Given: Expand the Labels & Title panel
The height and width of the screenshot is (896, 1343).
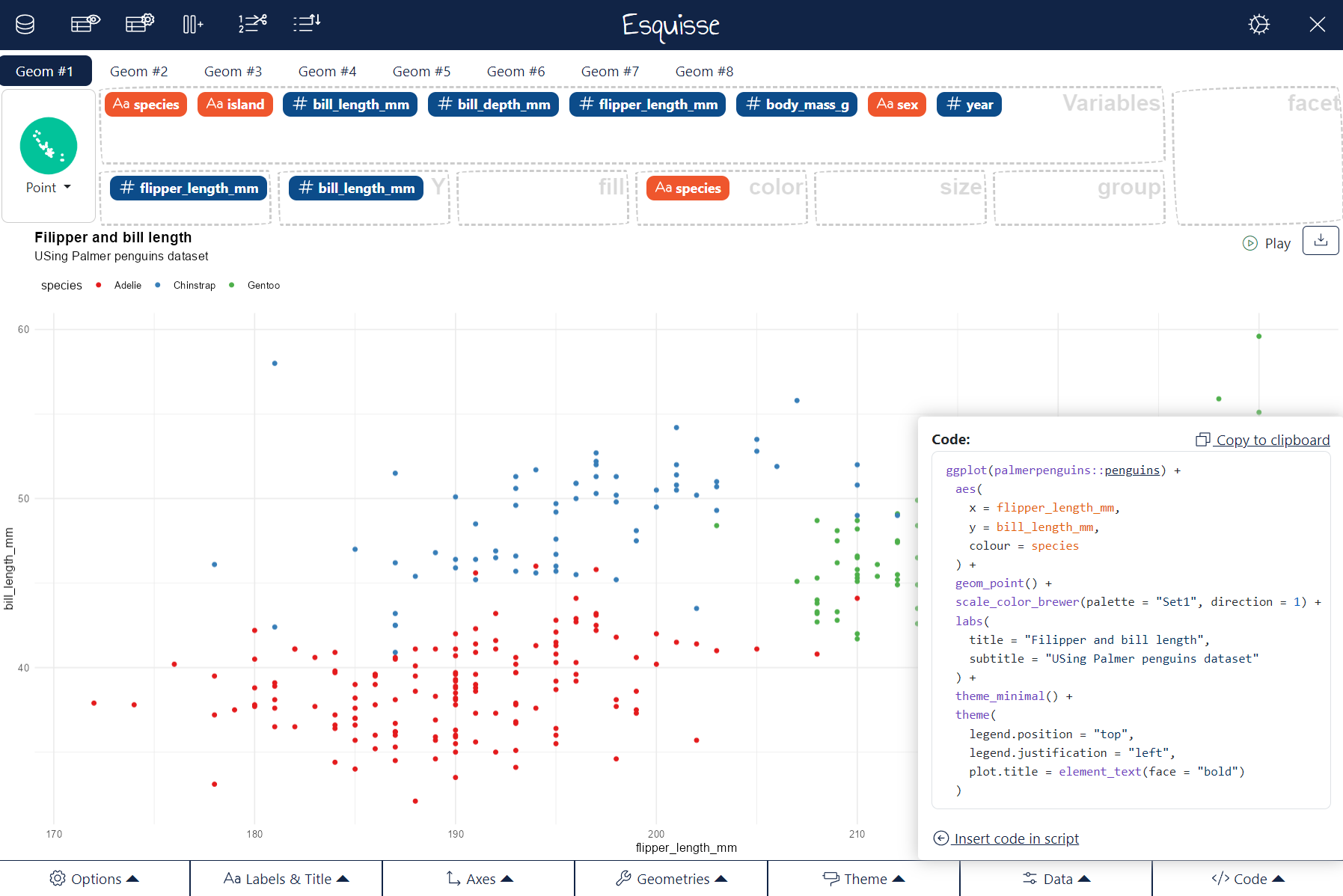Looking at the screenshot, I should click(287, 879).
